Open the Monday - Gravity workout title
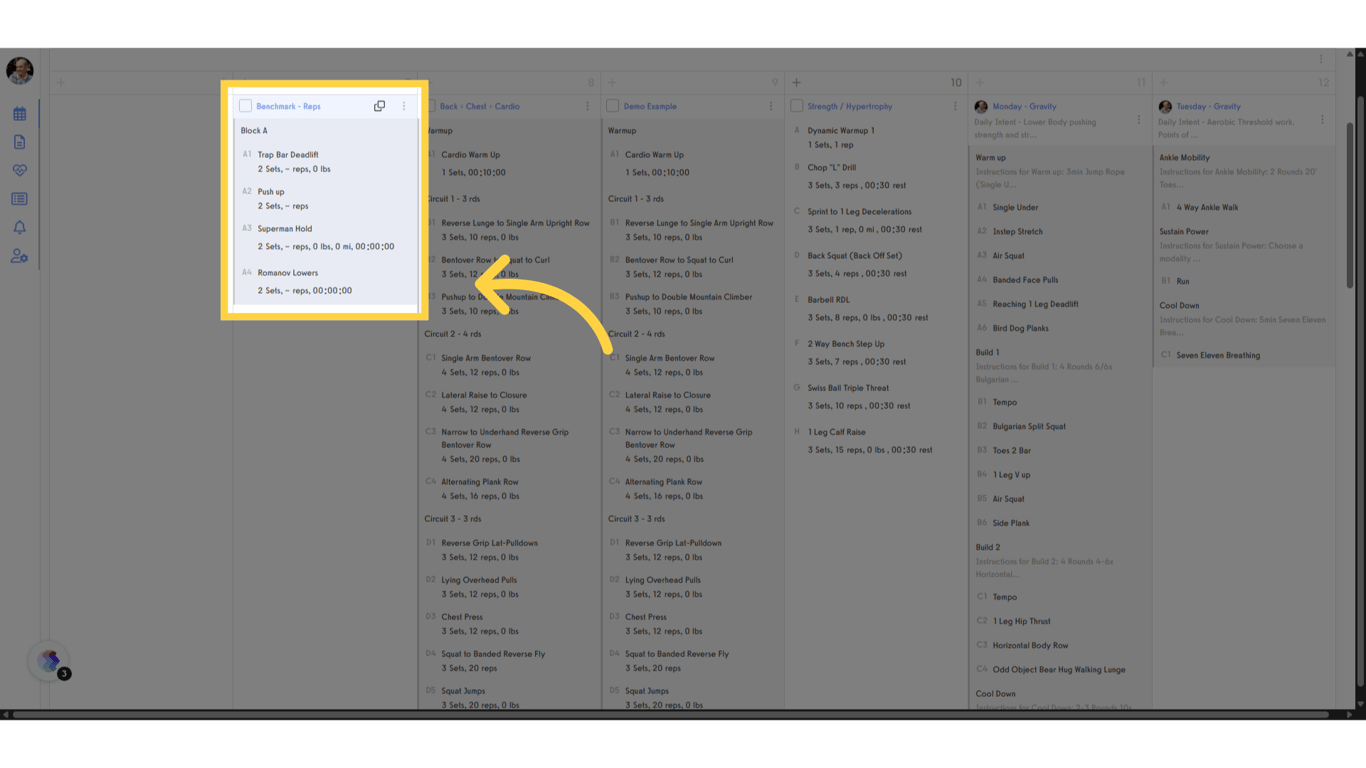1366x768 pixels. point(1024,106)
